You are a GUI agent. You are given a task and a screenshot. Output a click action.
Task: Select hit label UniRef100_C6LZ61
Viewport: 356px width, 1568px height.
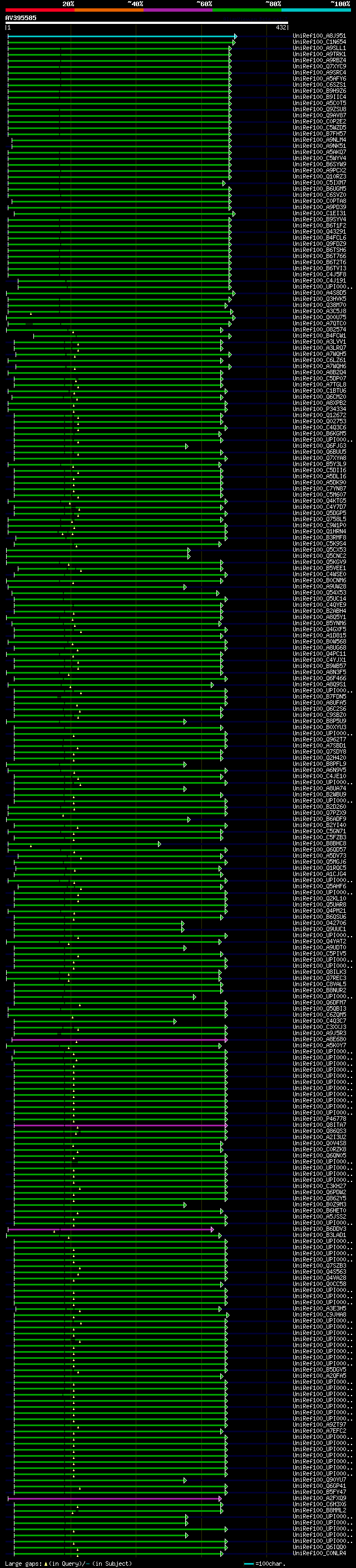(319, 360)
